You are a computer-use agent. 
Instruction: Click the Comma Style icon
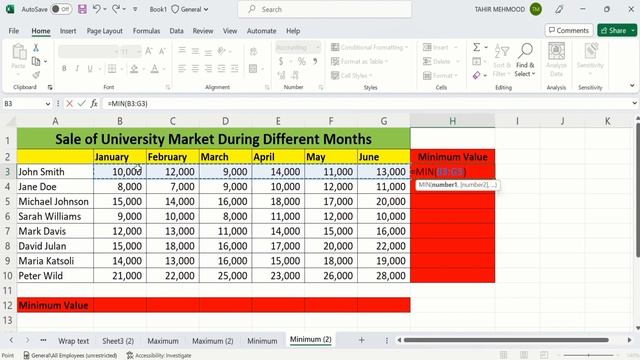point(315,61)
